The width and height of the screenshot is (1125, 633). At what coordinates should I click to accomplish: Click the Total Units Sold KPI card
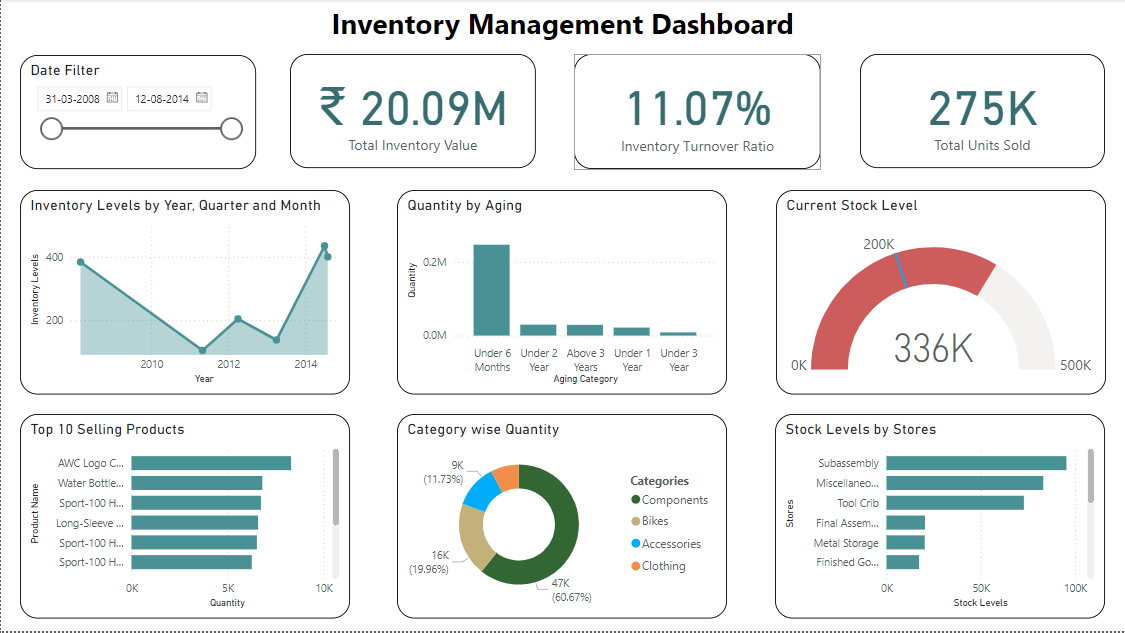coord(982,111)
